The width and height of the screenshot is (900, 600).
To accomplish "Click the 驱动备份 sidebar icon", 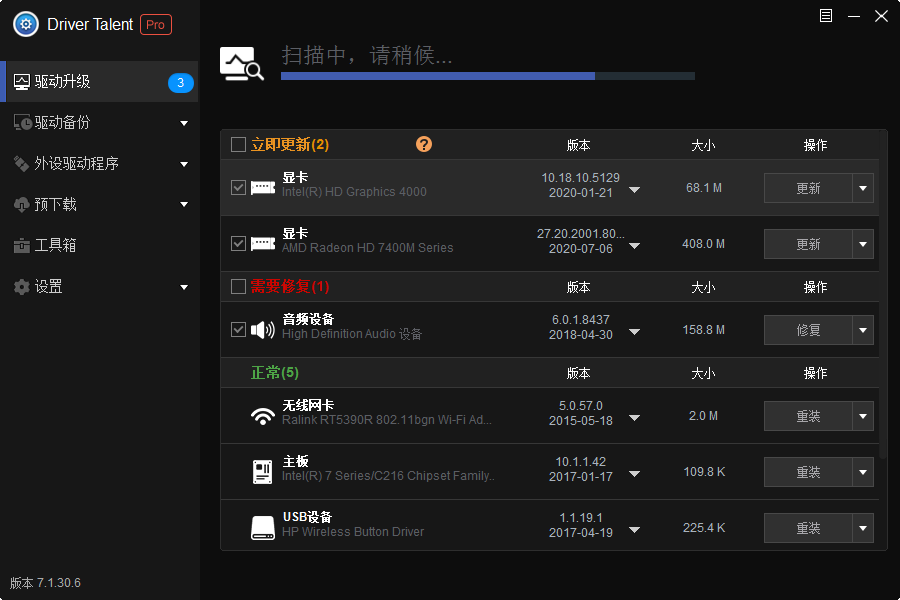I will (22, 122).
